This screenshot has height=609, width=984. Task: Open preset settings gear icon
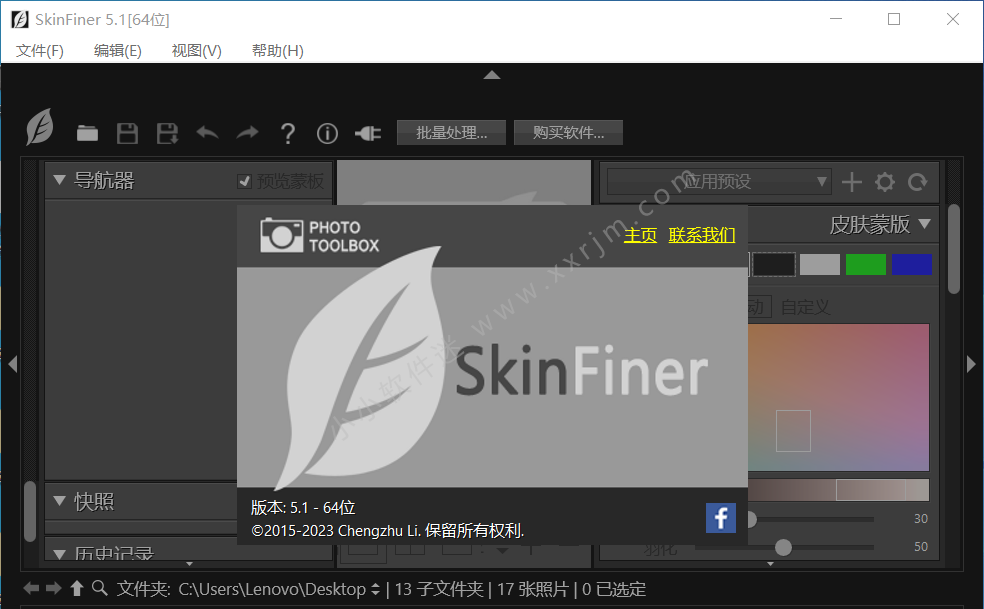(x=885, y=182)
